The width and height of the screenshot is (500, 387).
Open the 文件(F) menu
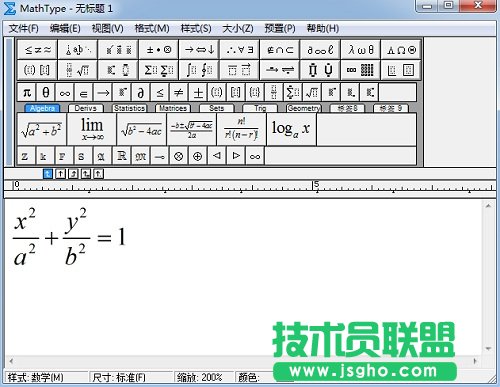tap(23, 28)
